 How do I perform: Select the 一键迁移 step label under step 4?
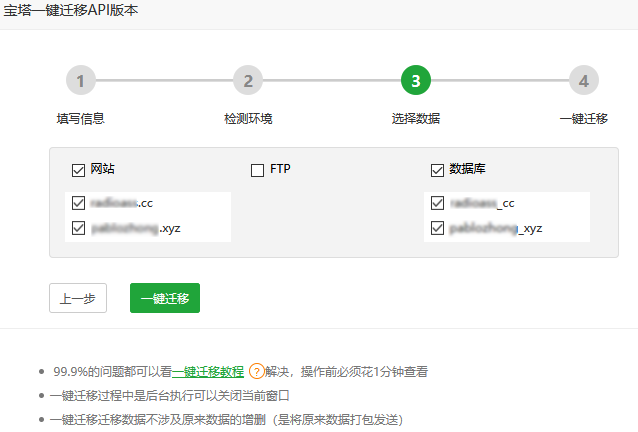583,118
